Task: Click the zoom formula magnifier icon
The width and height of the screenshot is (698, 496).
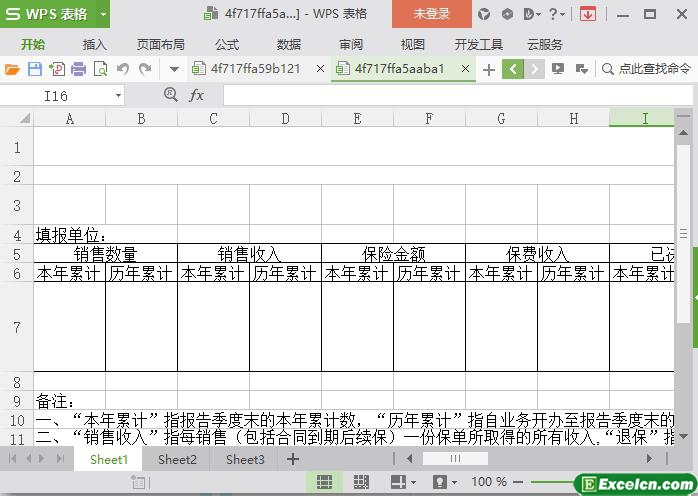Action: click(170, 94)
